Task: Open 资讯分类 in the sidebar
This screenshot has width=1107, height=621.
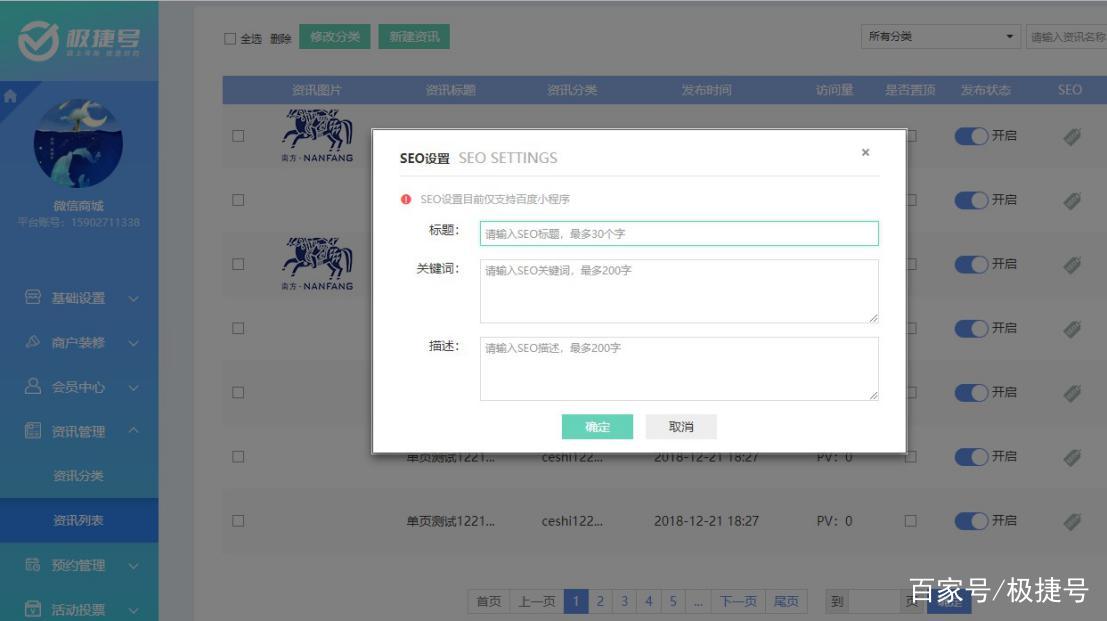Action: click(78, 476)
